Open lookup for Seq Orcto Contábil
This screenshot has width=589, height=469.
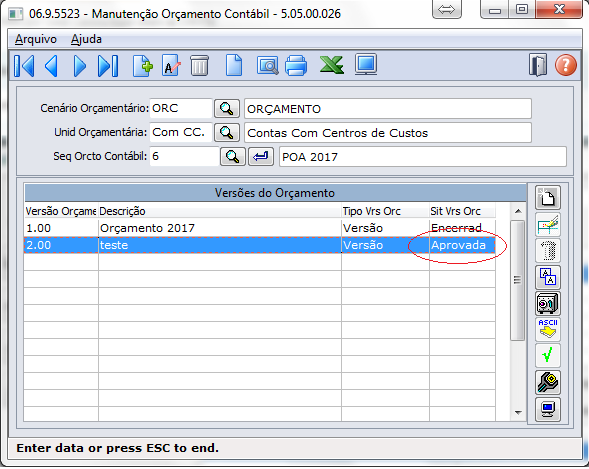(x=233, y=157)
